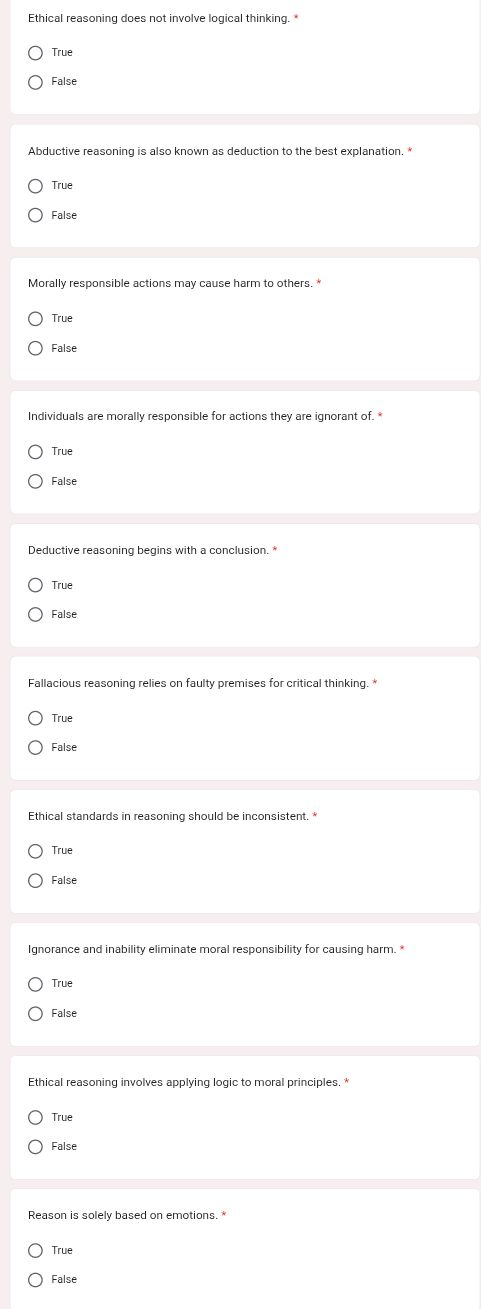Choose False for fallacious reasoning faulty premises
This screenshot has height=1309, width=481.
pos(35,747)
